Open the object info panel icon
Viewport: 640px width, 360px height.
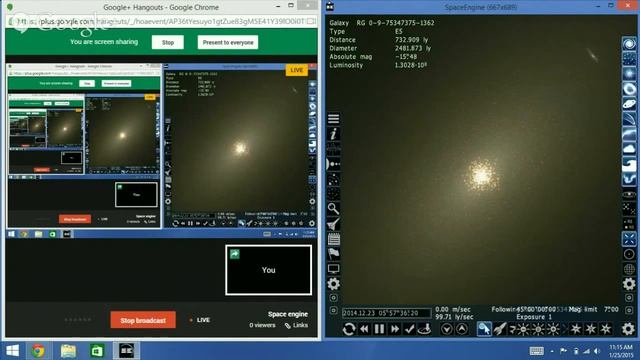pos(333,134)
